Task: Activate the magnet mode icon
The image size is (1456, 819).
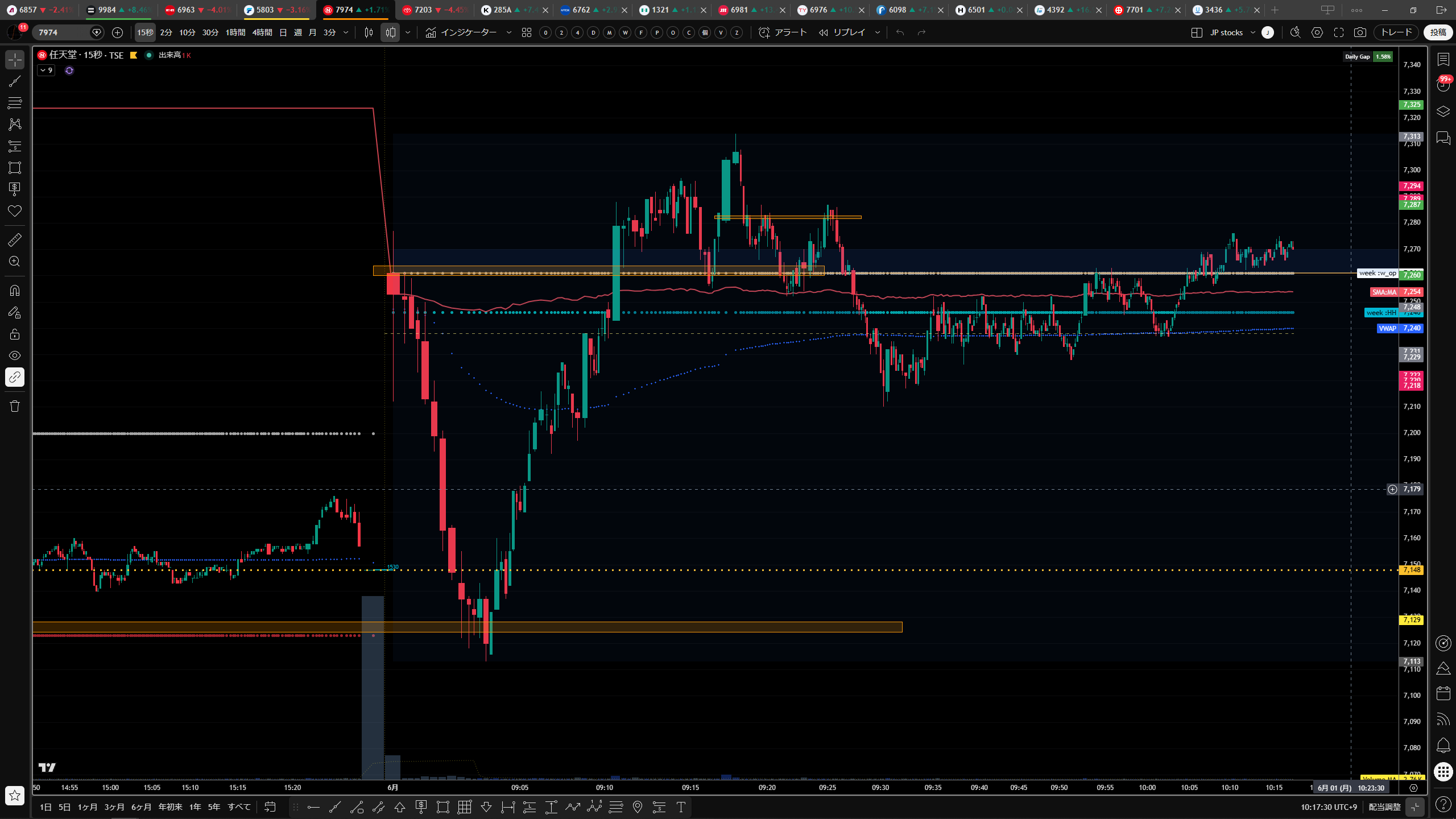Action: 15,291
